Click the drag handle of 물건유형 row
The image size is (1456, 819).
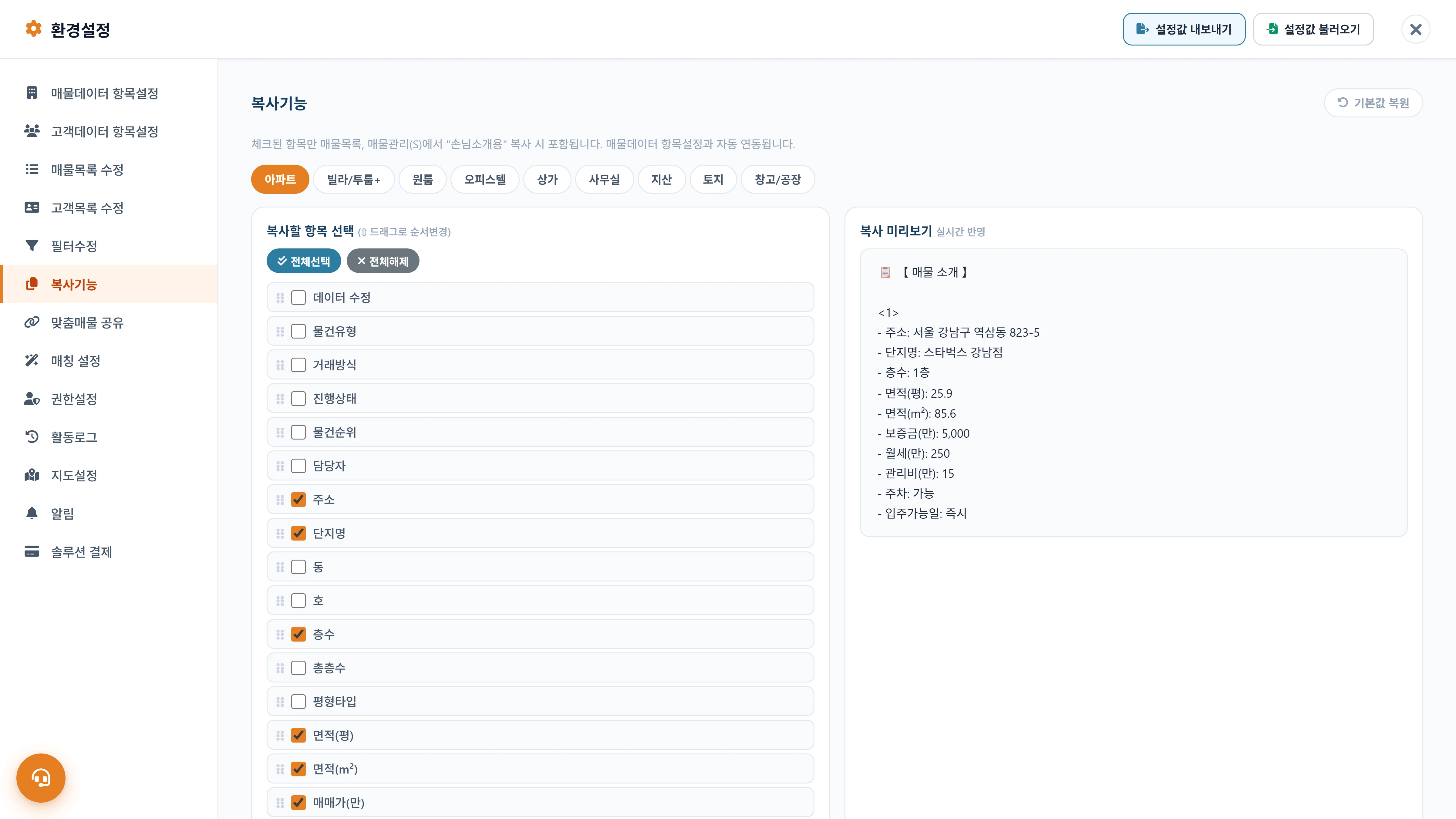click(280, 331)
